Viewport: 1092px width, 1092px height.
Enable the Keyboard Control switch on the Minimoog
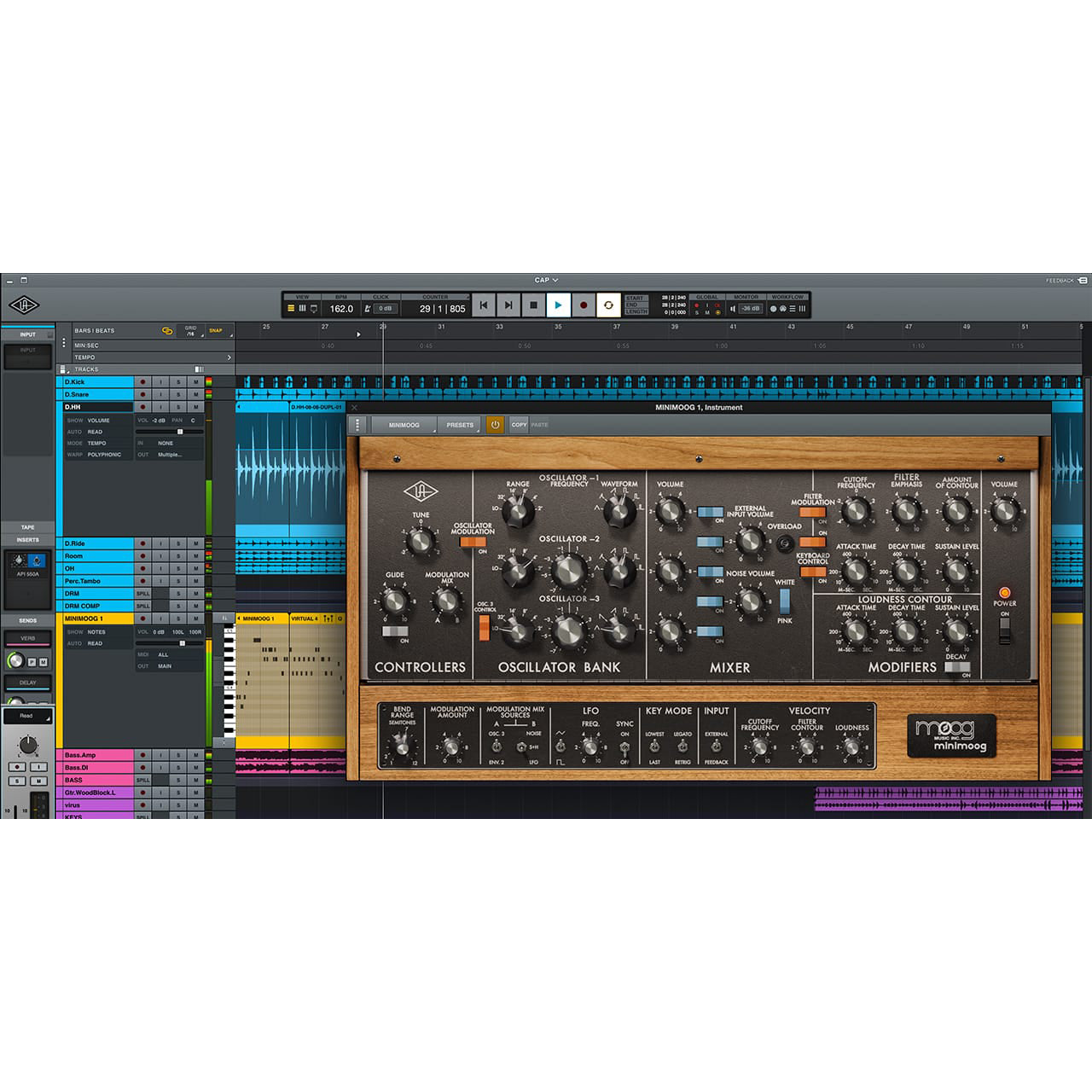(814, 572)
